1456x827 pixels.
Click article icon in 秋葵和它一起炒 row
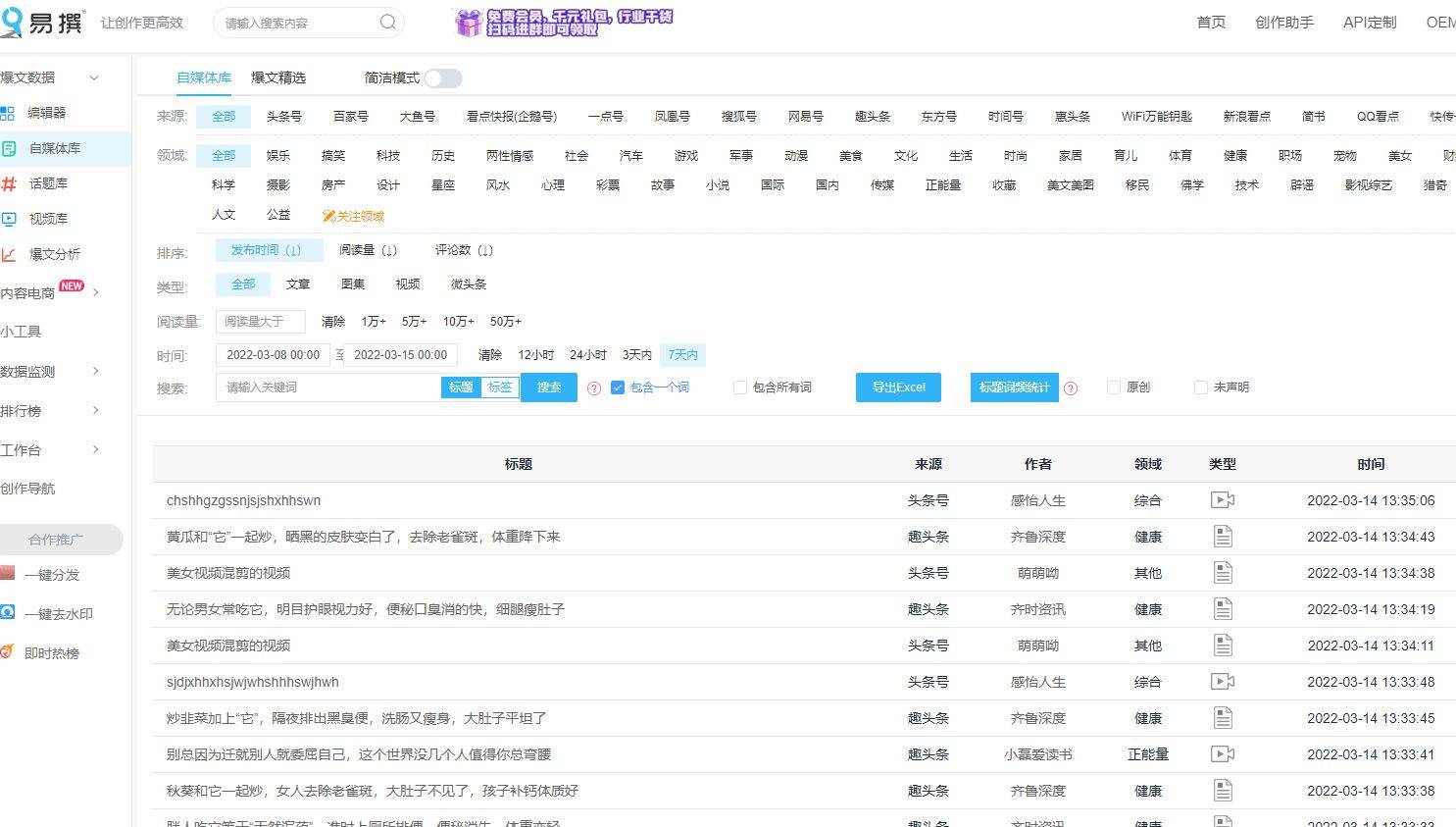pos(1223,791)
